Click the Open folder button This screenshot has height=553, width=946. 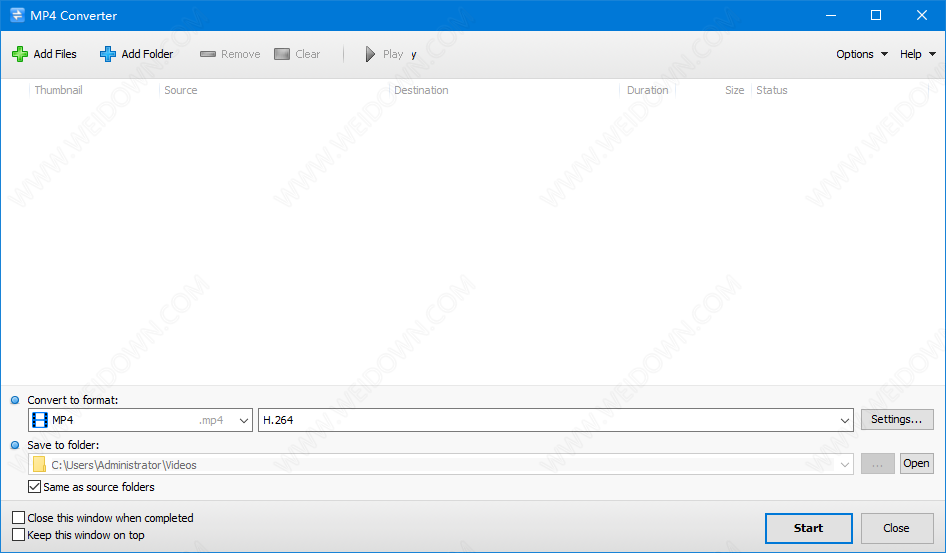(916, 463)
